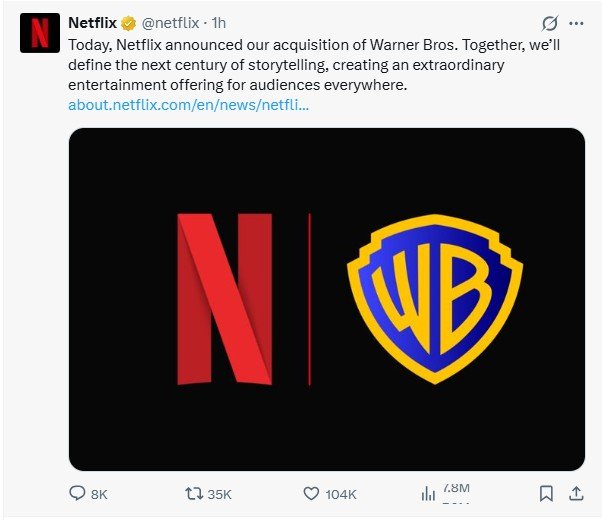Click the Grok circle-slash icon
The height and width of the screenshot is (520, 602).
547,23
